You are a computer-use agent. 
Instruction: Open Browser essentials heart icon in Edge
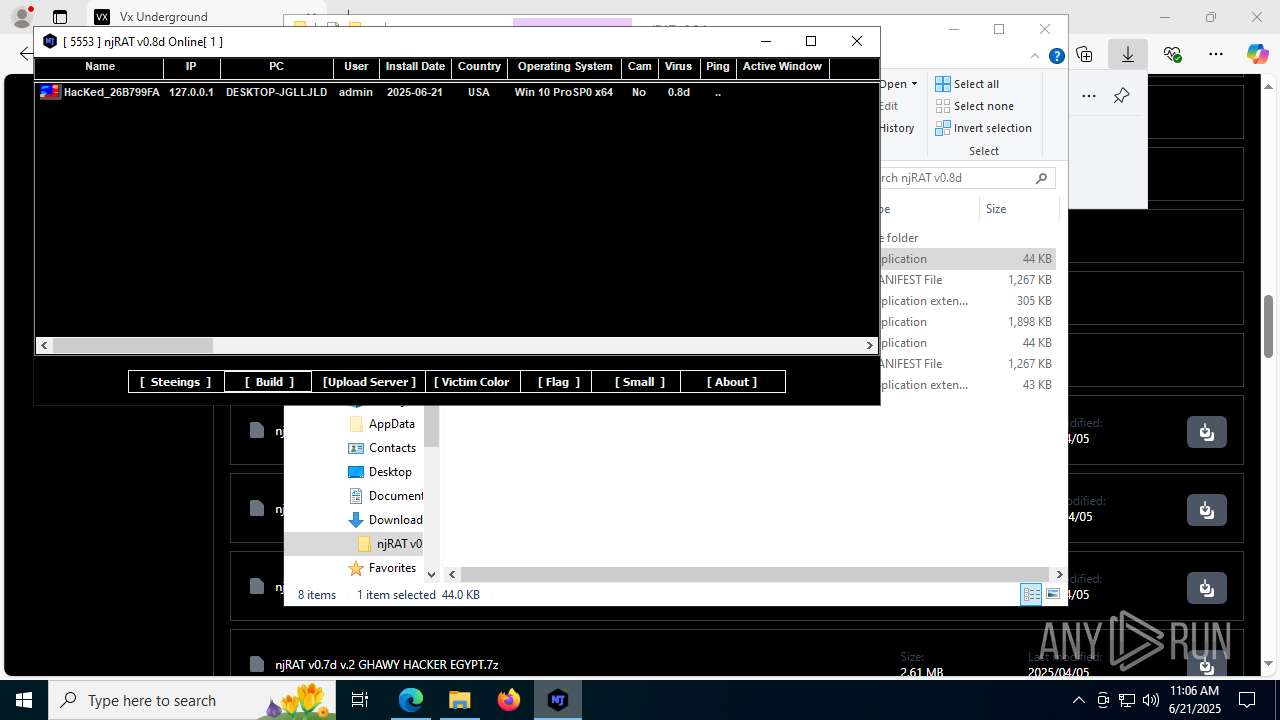(x=1172, y=54)
